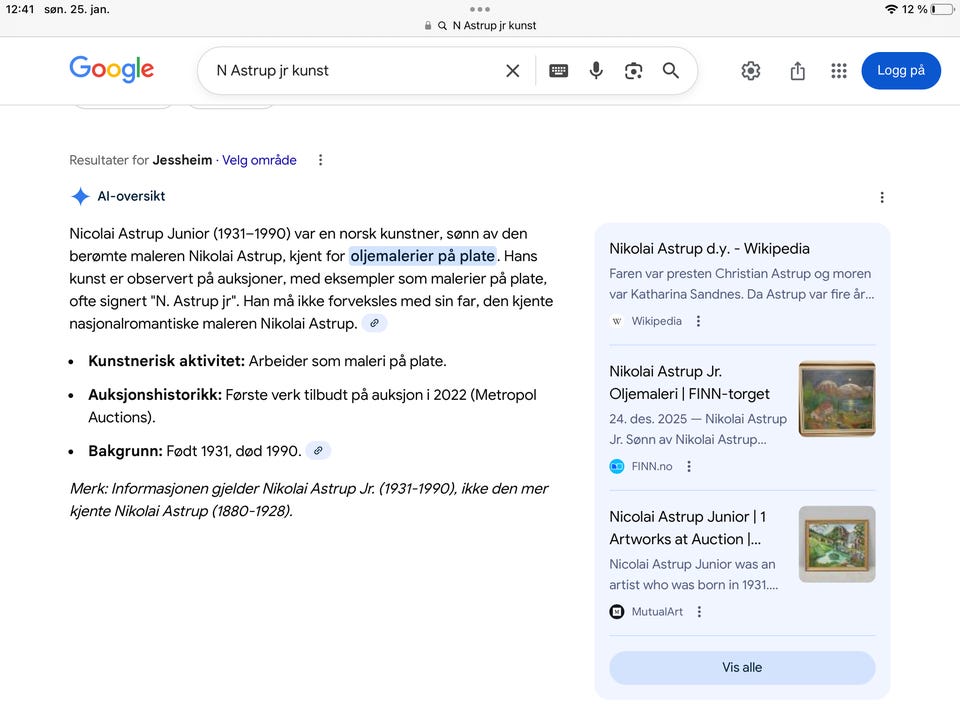Screen dimensions: 960x720
Task: Click the AI-oversikt sparkle icon
Action: click(80, 197)
